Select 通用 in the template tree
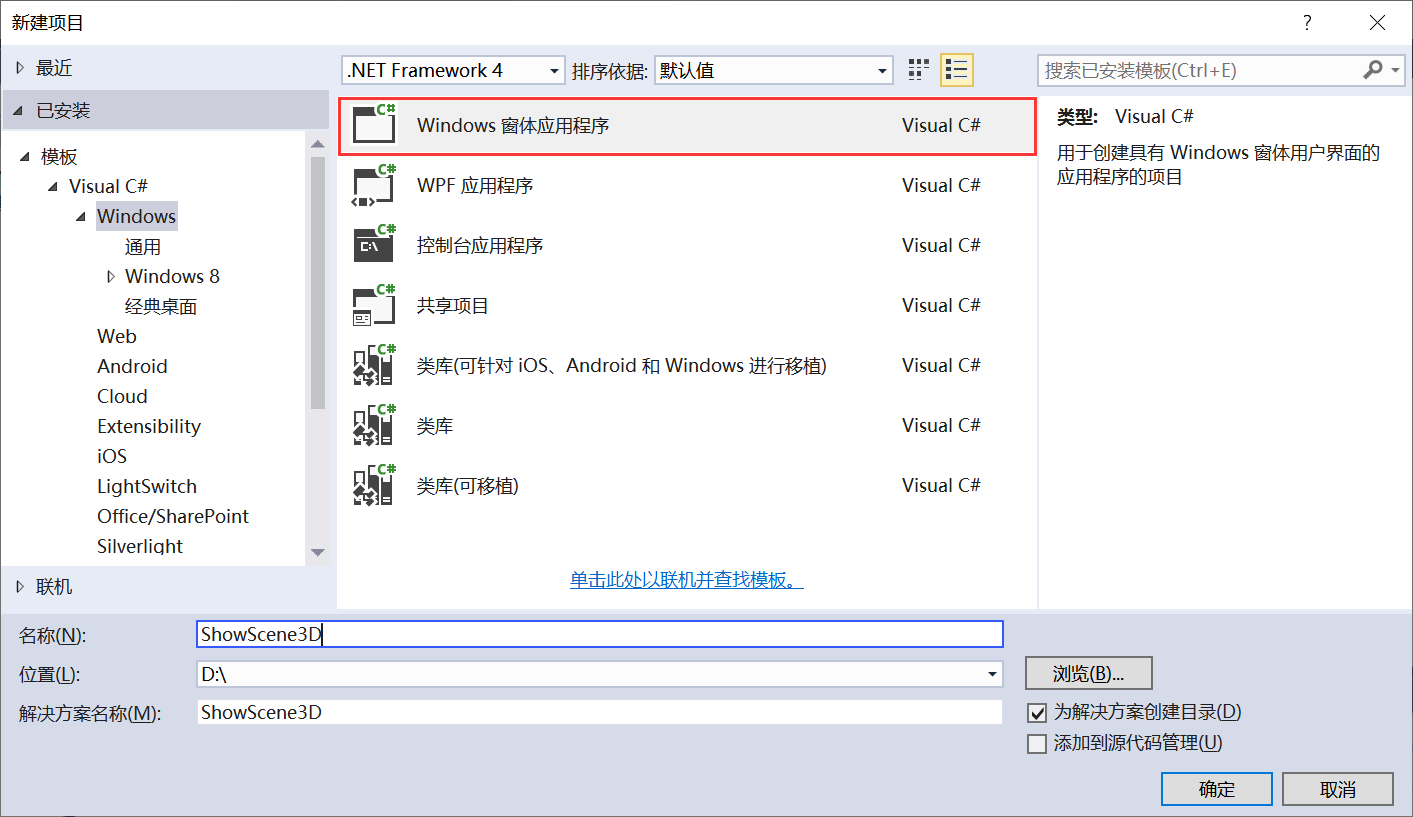This screenshot has width=1413, height=817. 143,247
